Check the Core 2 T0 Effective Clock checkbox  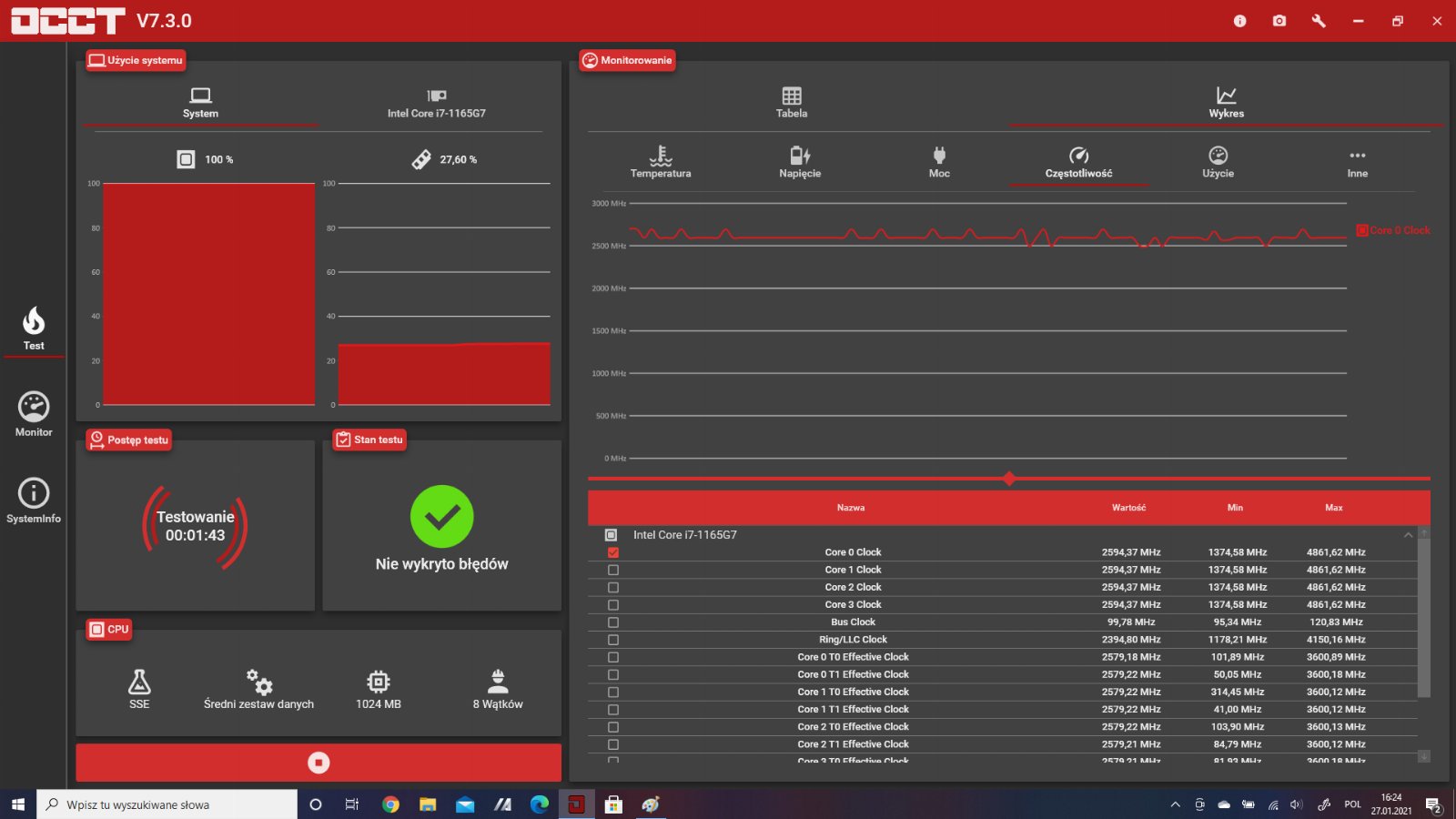point(612,727)
